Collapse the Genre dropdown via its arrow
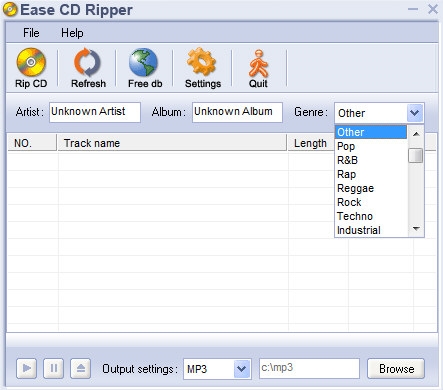443x390 pixels. (415, 113)
